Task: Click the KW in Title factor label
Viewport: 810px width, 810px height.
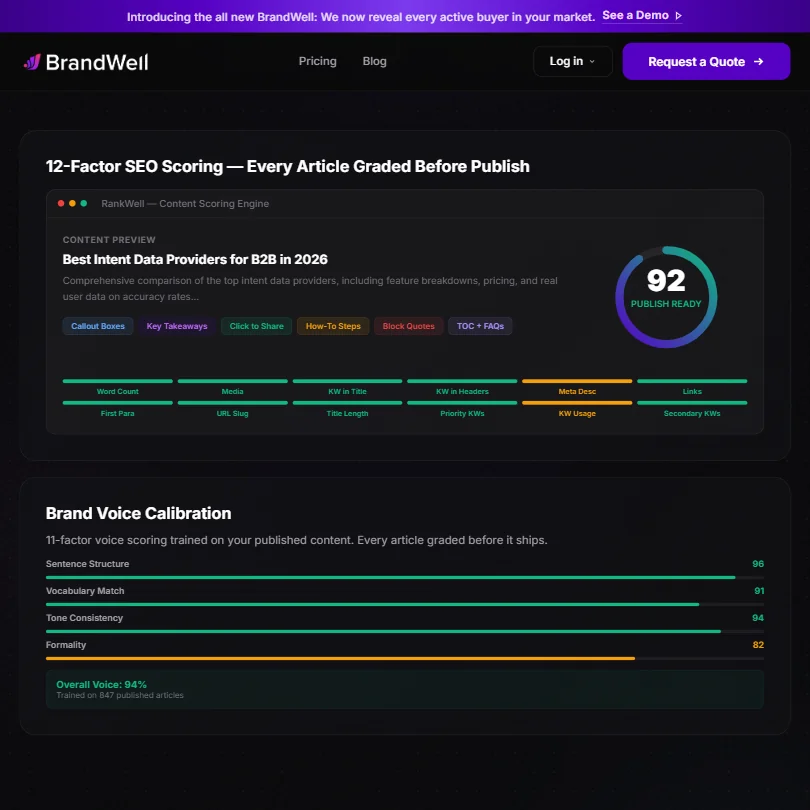Action: point(347,392)
